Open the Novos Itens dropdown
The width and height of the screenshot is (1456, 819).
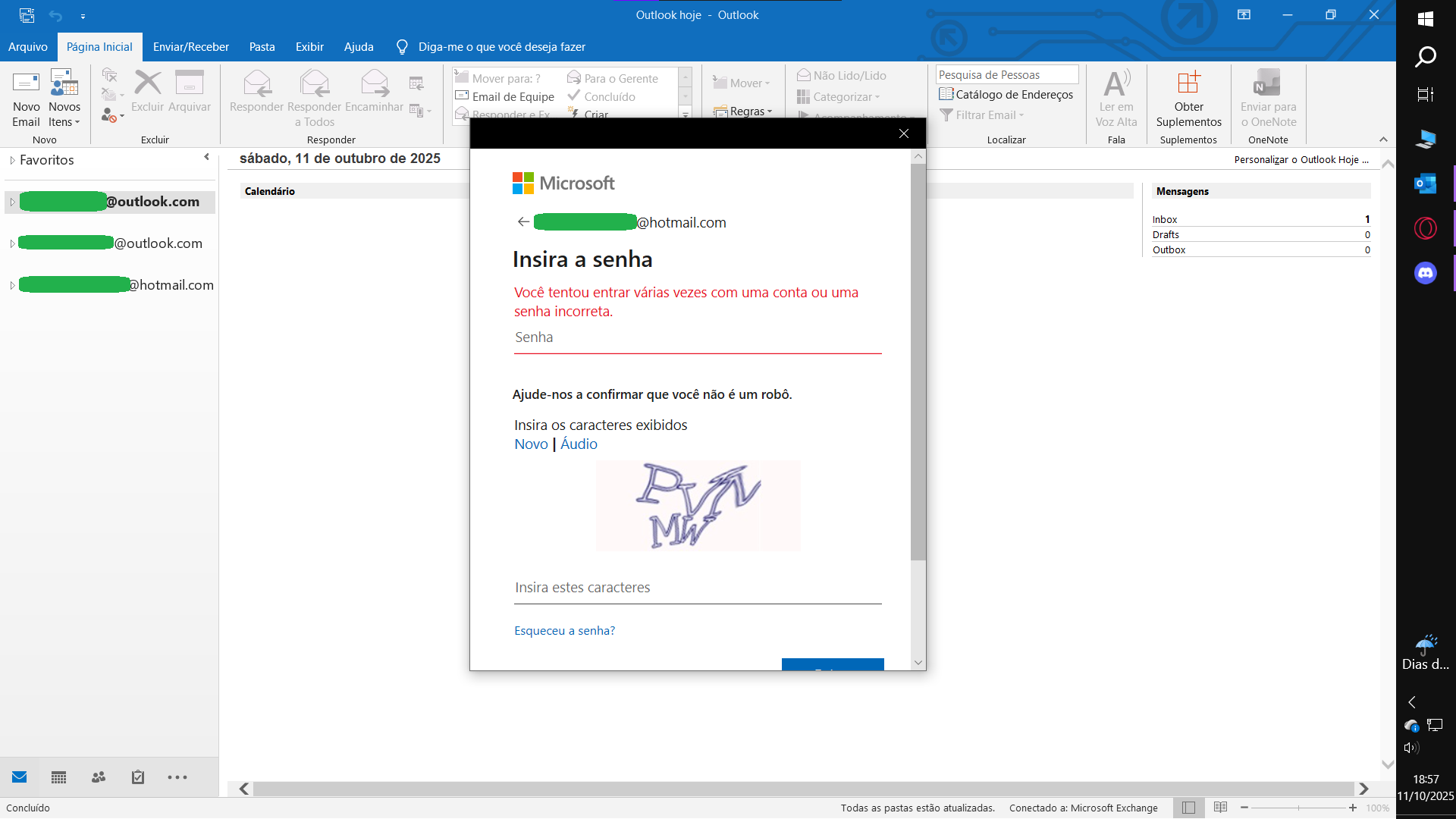[x=64, y=115]
